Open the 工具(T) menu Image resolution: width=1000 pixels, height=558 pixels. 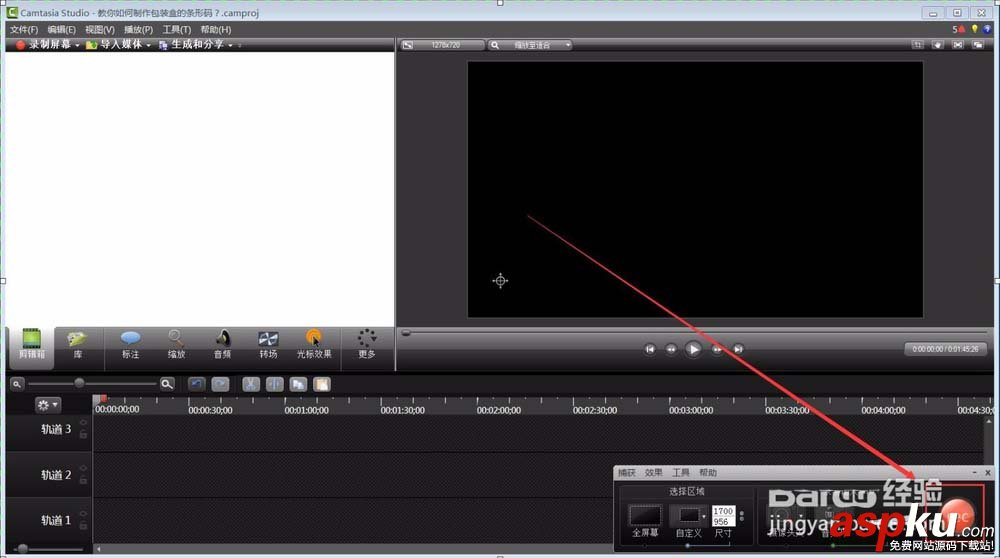tap(176, 29)
